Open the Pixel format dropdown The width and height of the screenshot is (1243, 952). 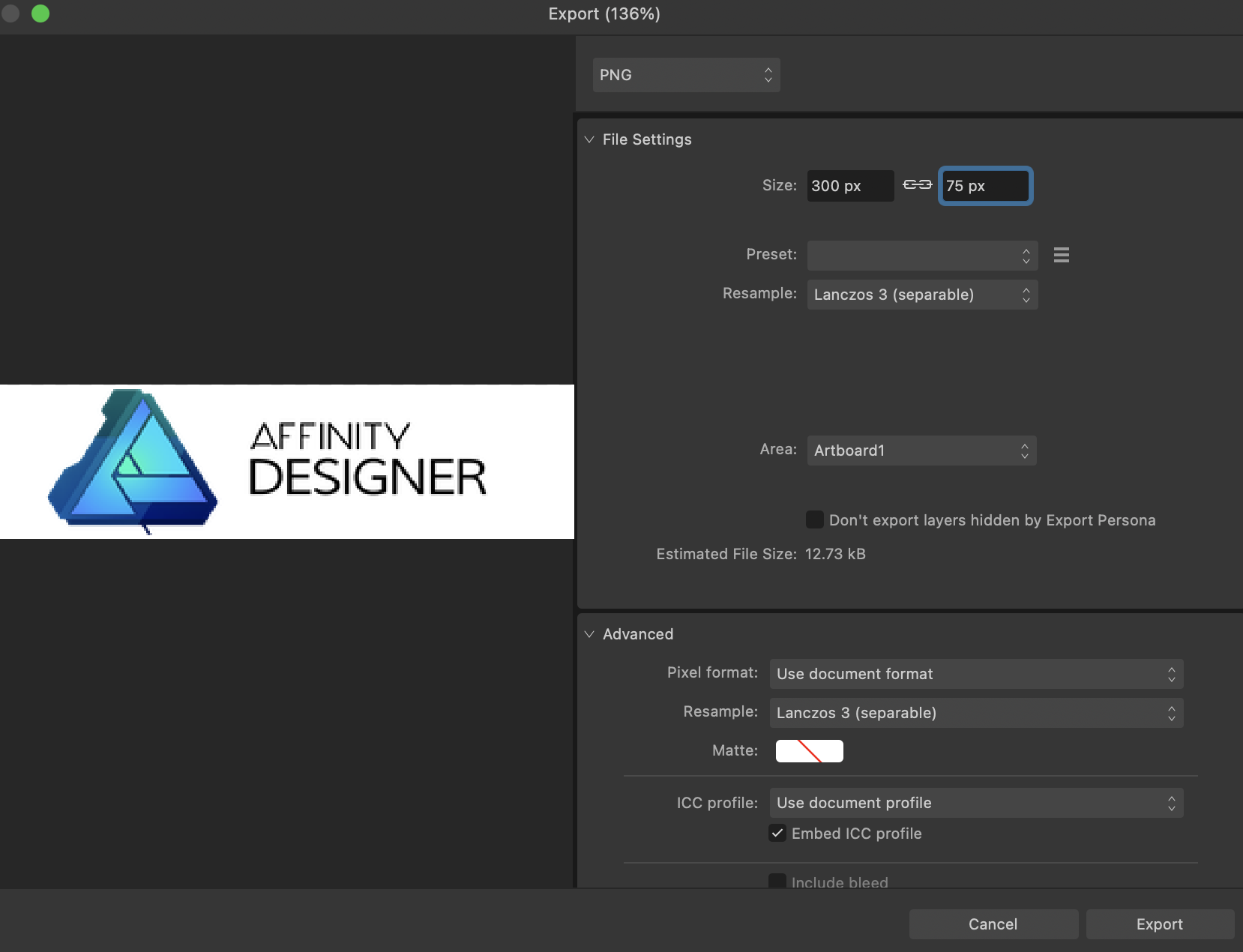point(976,674)
